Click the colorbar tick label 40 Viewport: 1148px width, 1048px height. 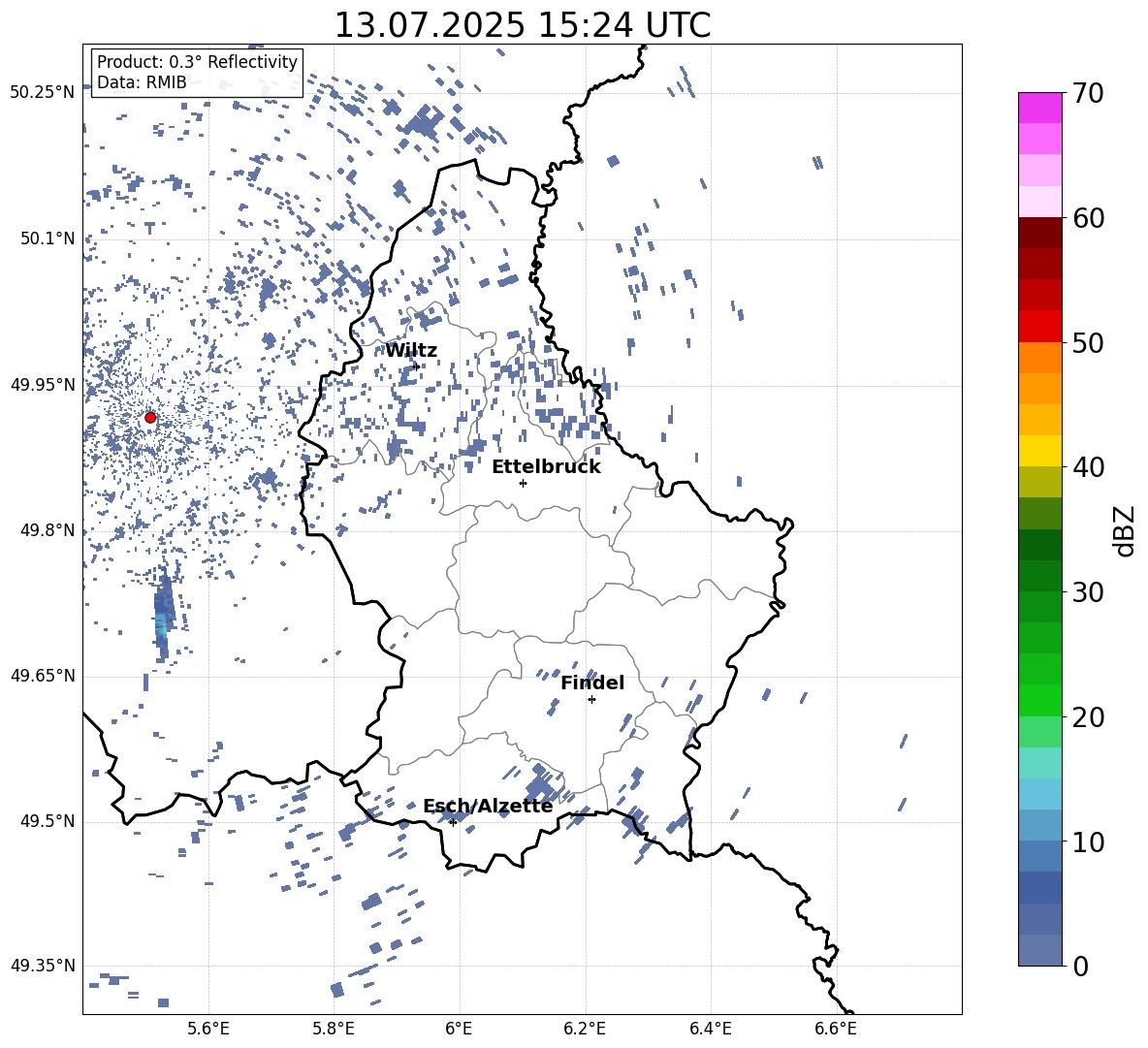(1088, 467)
